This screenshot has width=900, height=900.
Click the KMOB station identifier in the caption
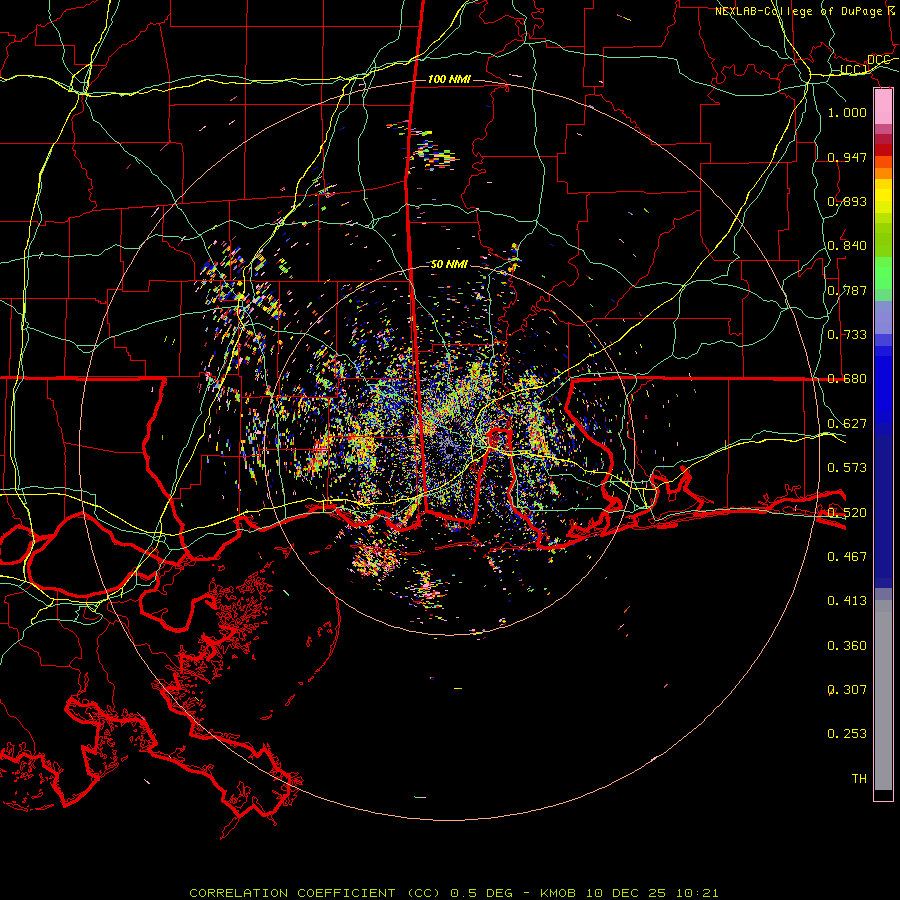558,893
